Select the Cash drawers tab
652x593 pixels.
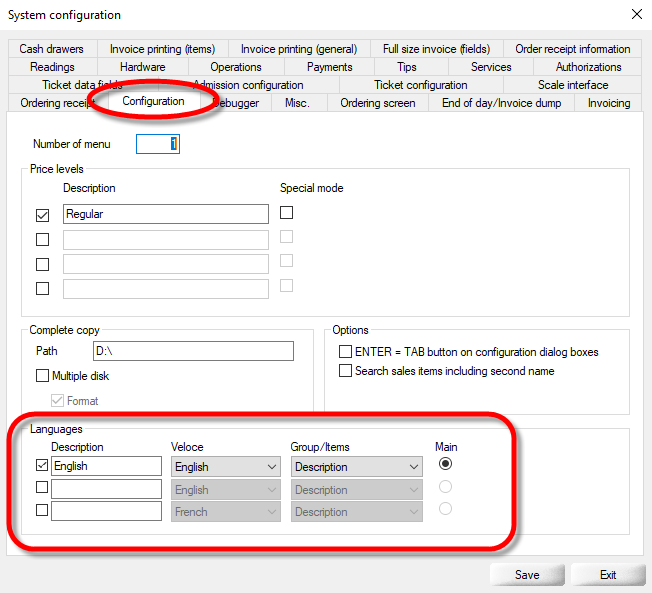pos(51,49)
